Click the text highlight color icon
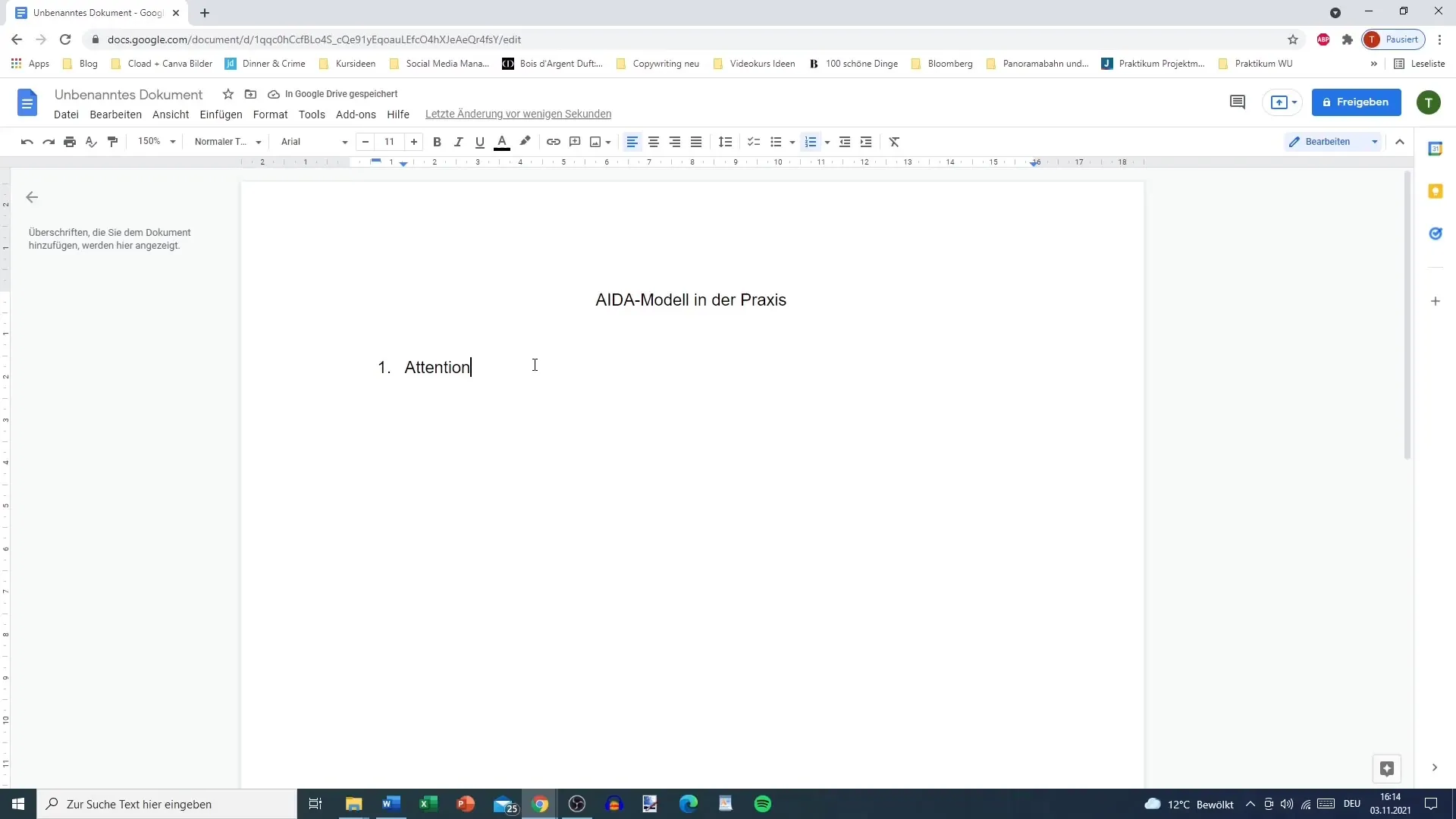Viewport: 1456px width, 819px height. click(524, 141)
